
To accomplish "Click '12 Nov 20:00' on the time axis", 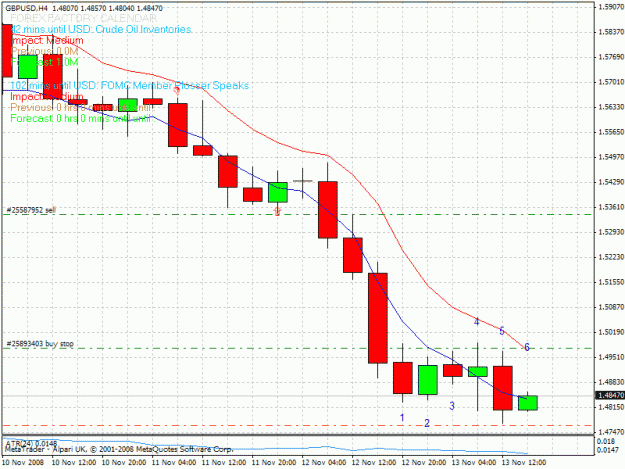I will (x=424, y=463).
